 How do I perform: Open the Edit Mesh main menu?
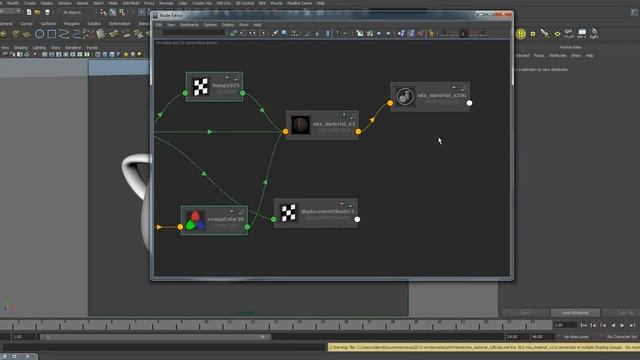[x=131, y=3]
